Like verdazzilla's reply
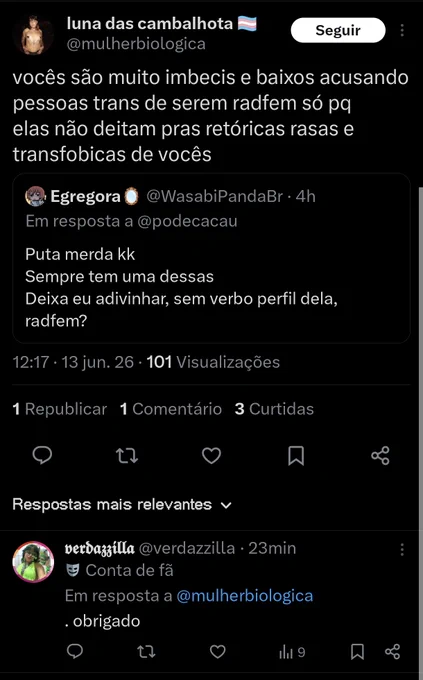423x680 pixels. coord(217,651)
